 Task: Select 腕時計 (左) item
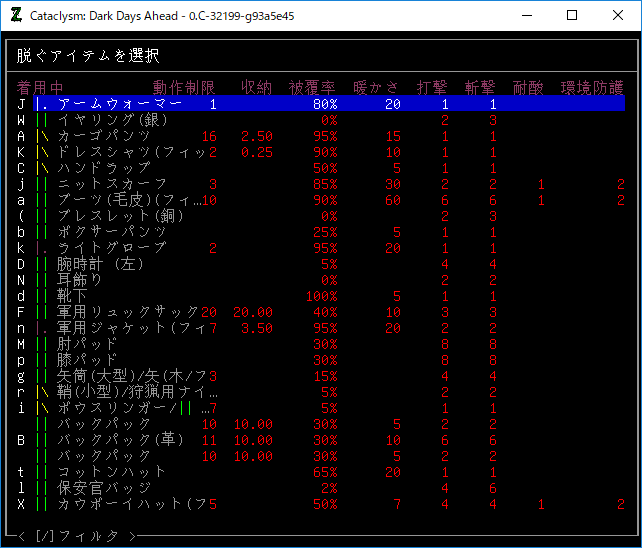point(100,264)
